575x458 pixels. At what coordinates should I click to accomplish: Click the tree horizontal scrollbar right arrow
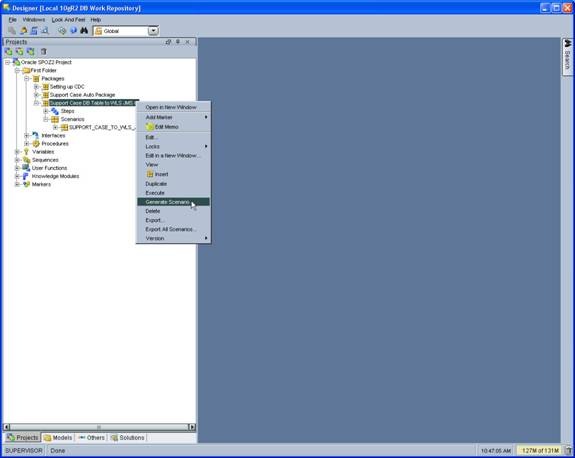(x=192, y=427)
